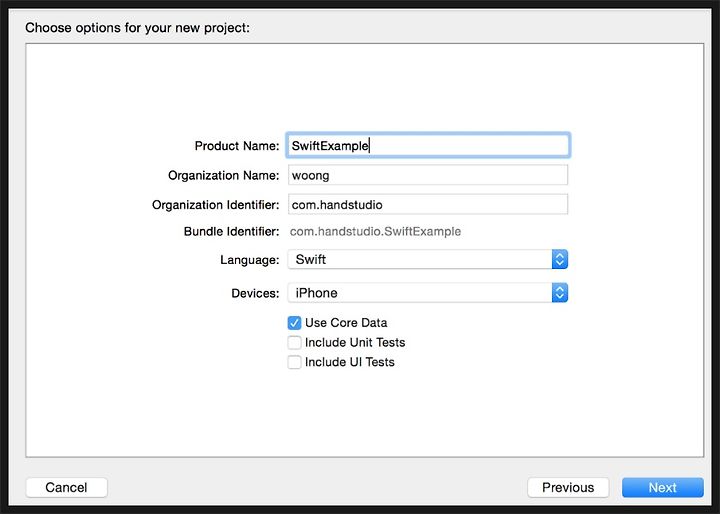This screenshot has width=720, height=514.
Task: Click the "Product Name:" label
Action: coord(237,146)
